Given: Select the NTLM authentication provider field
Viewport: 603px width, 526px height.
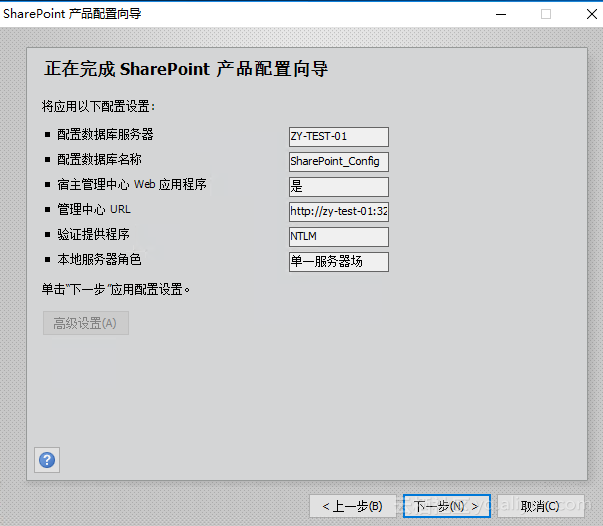Looking at the screenshot, I should point(339,237).
